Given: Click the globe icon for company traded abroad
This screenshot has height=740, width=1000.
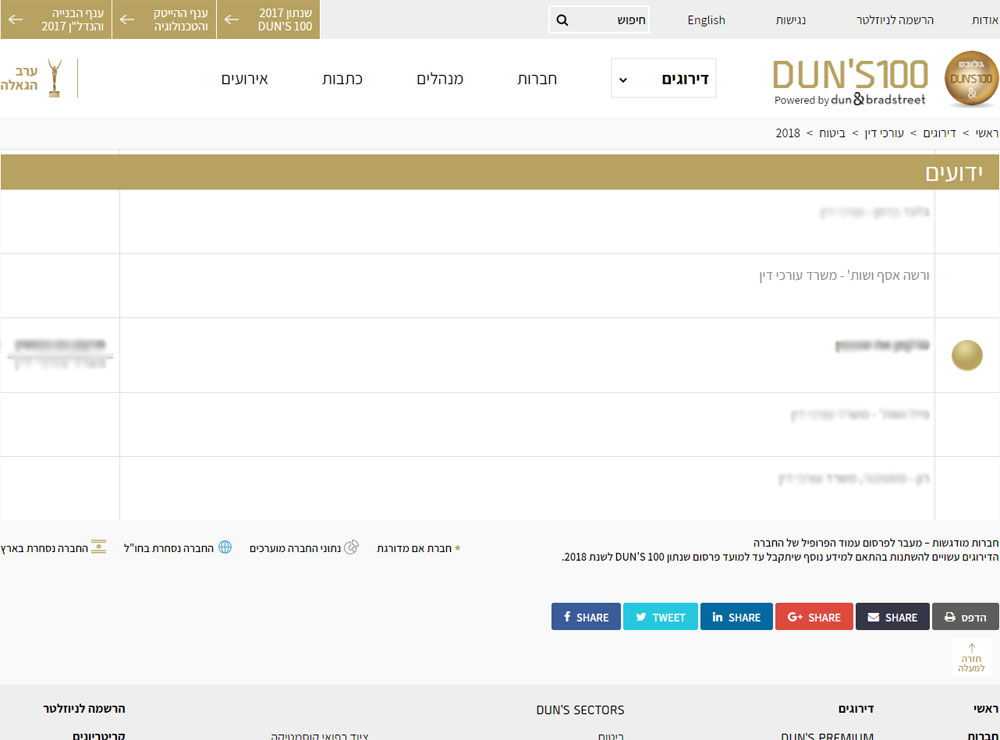Looking at the screenshot, I should pyautogui.click(x=225, y=547).
